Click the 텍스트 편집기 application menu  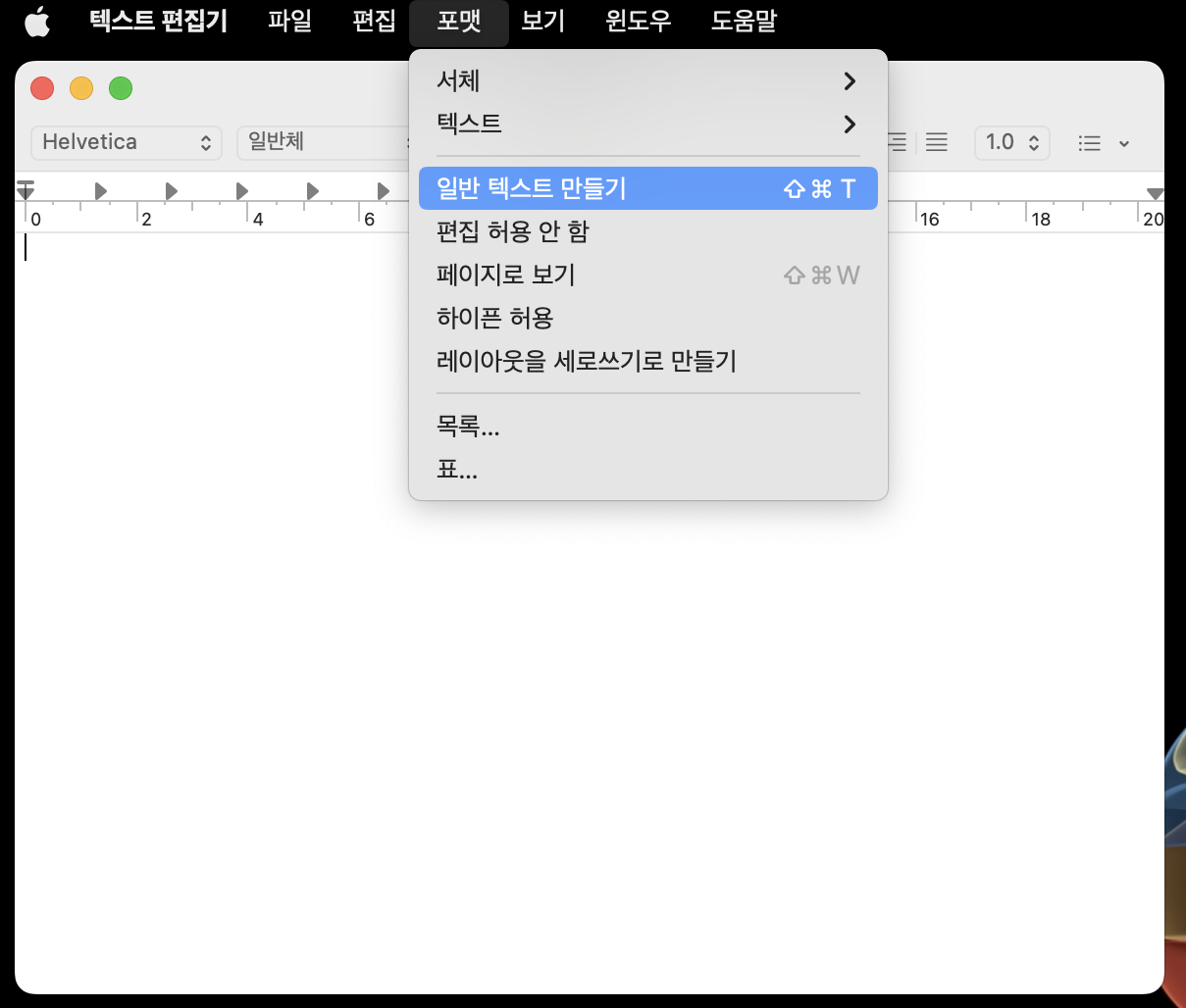click(x=157, y=22)
